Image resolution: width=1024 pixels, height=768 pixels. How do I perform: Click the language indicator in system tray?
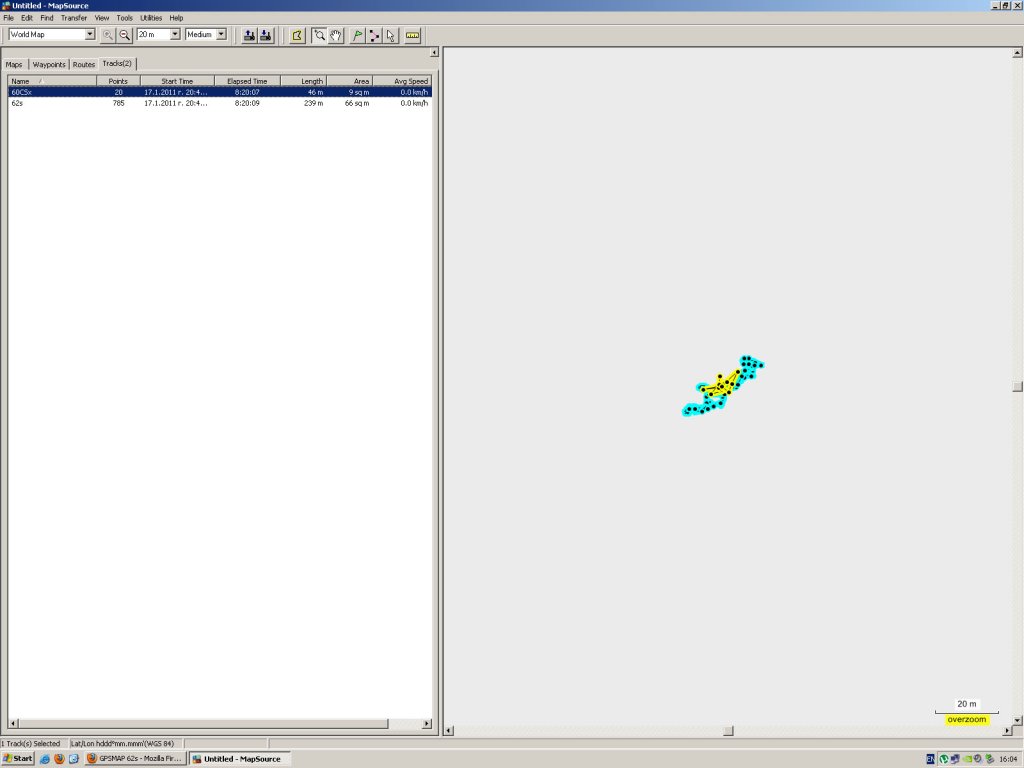pyautogui.click(x=930, y=759)
